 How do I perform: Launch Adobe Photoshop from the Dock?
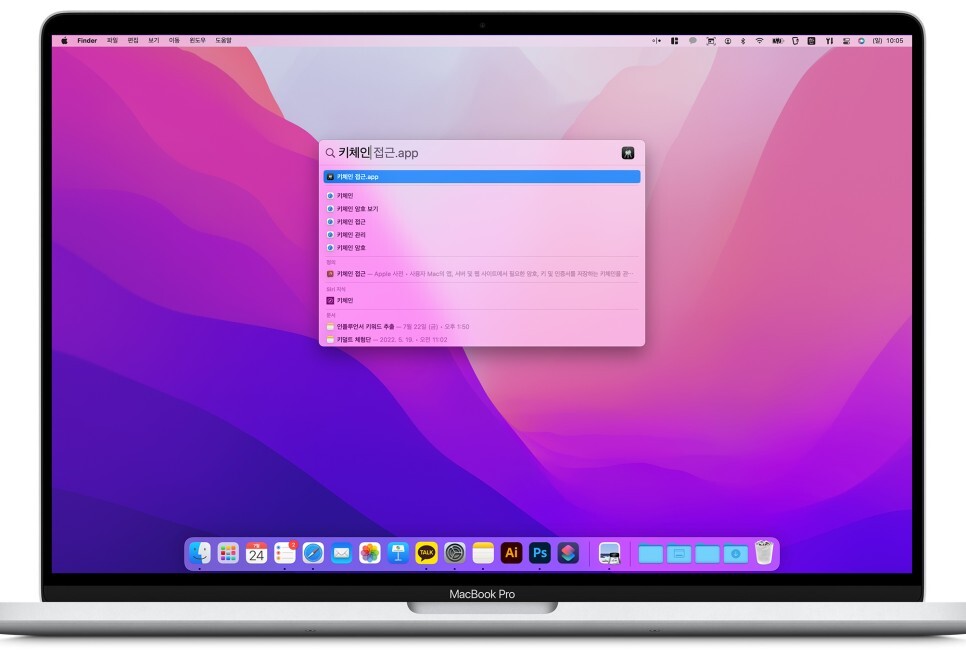point(540,553)
